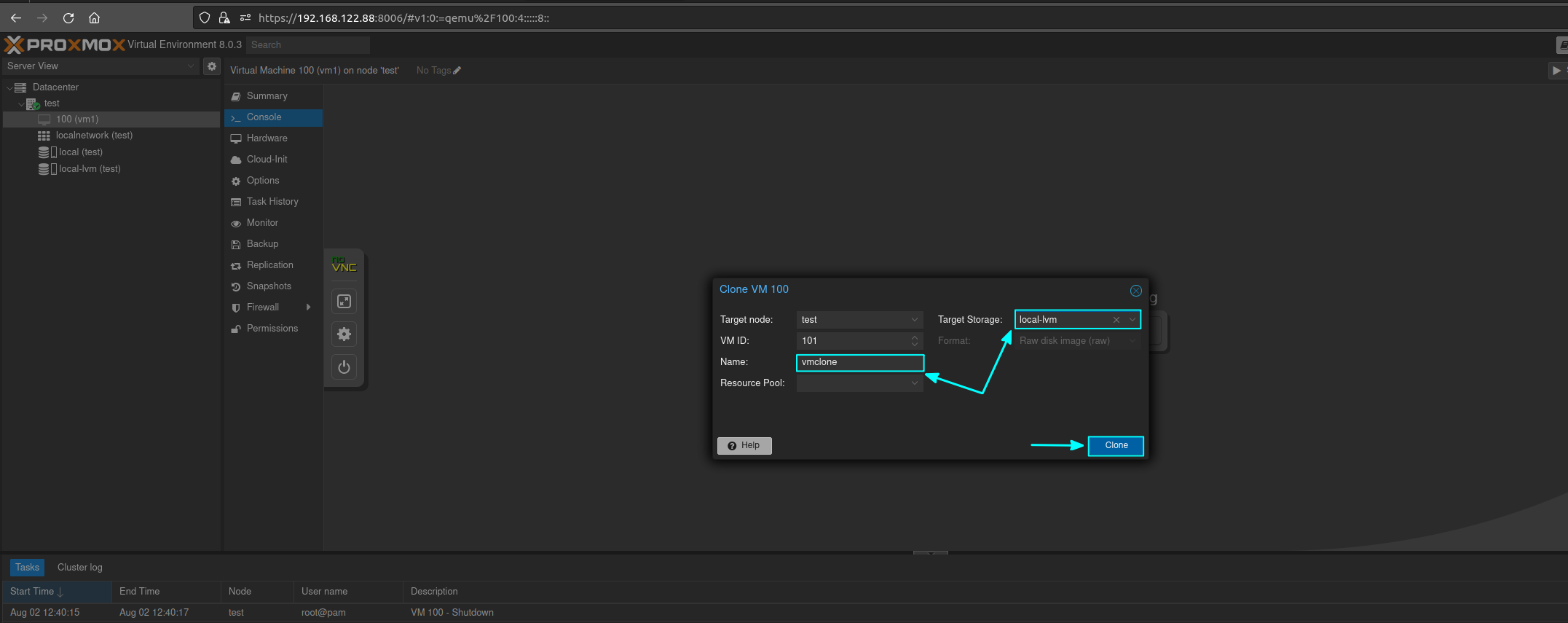The height and width of the screenshot is (623, 1568).
Task: Click the padlock security icon in the address bar
Action: click(x=224, y=17)
